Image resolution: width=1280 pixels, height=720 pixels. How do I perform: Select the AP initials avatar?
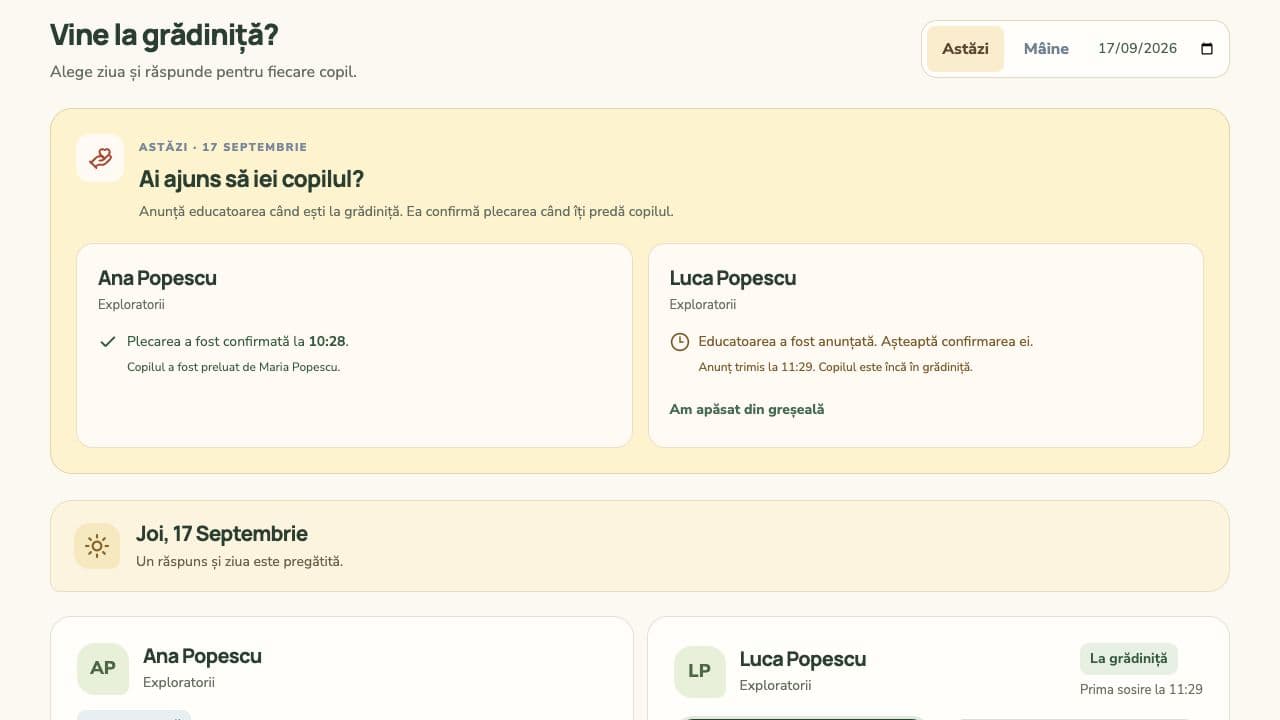[103, 668]
